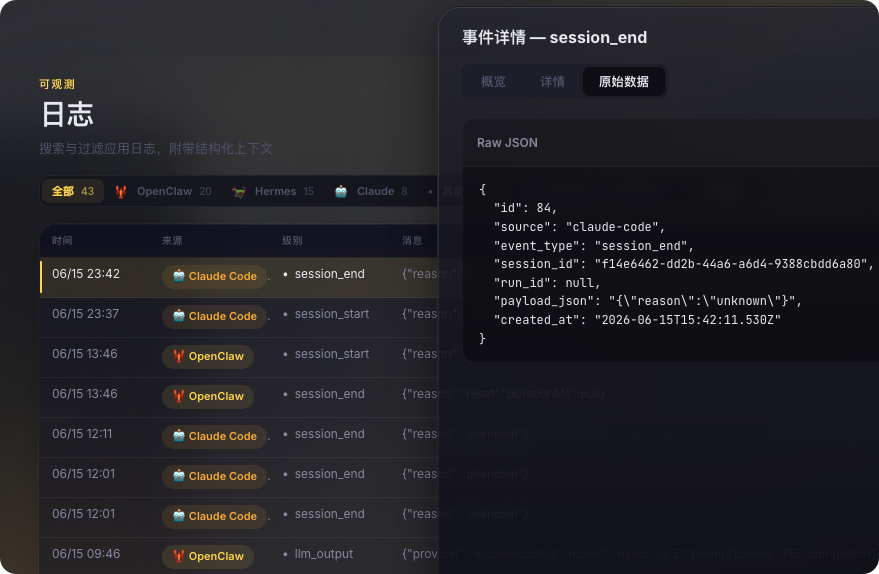Filter logs by 全部 43
This screenshot has height=574, width=879.
[73, 191]
